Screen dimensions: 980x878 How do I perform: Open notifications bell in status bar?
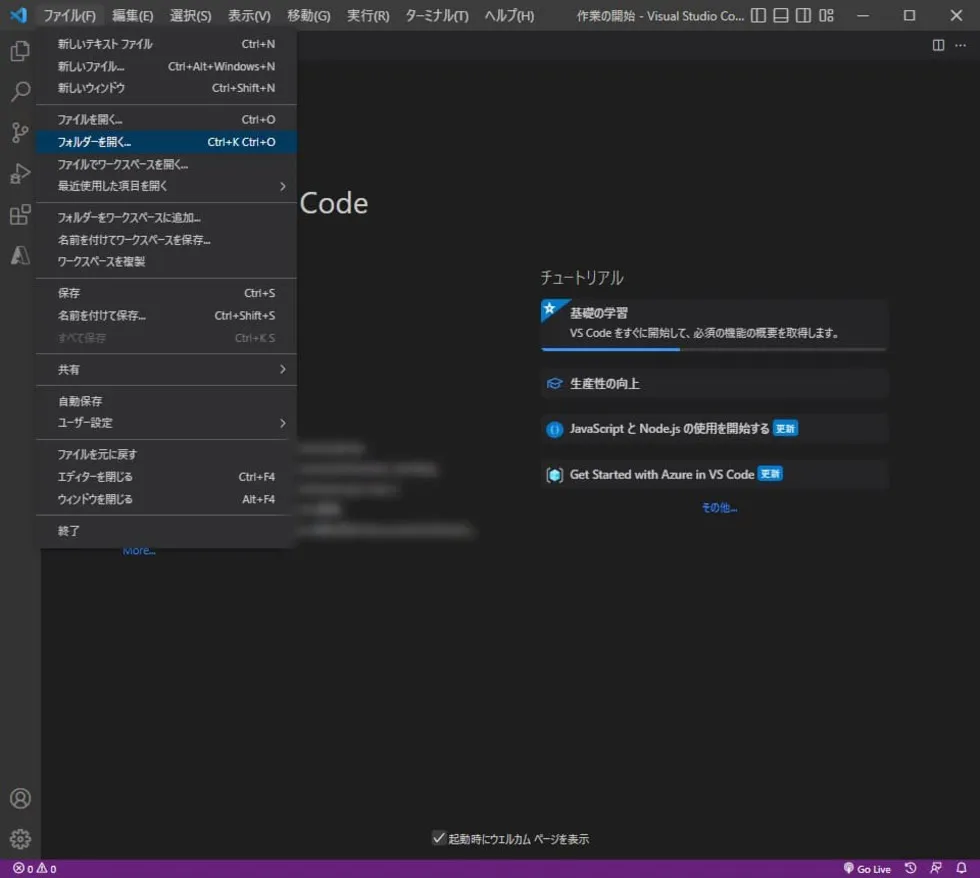point(961,868)
